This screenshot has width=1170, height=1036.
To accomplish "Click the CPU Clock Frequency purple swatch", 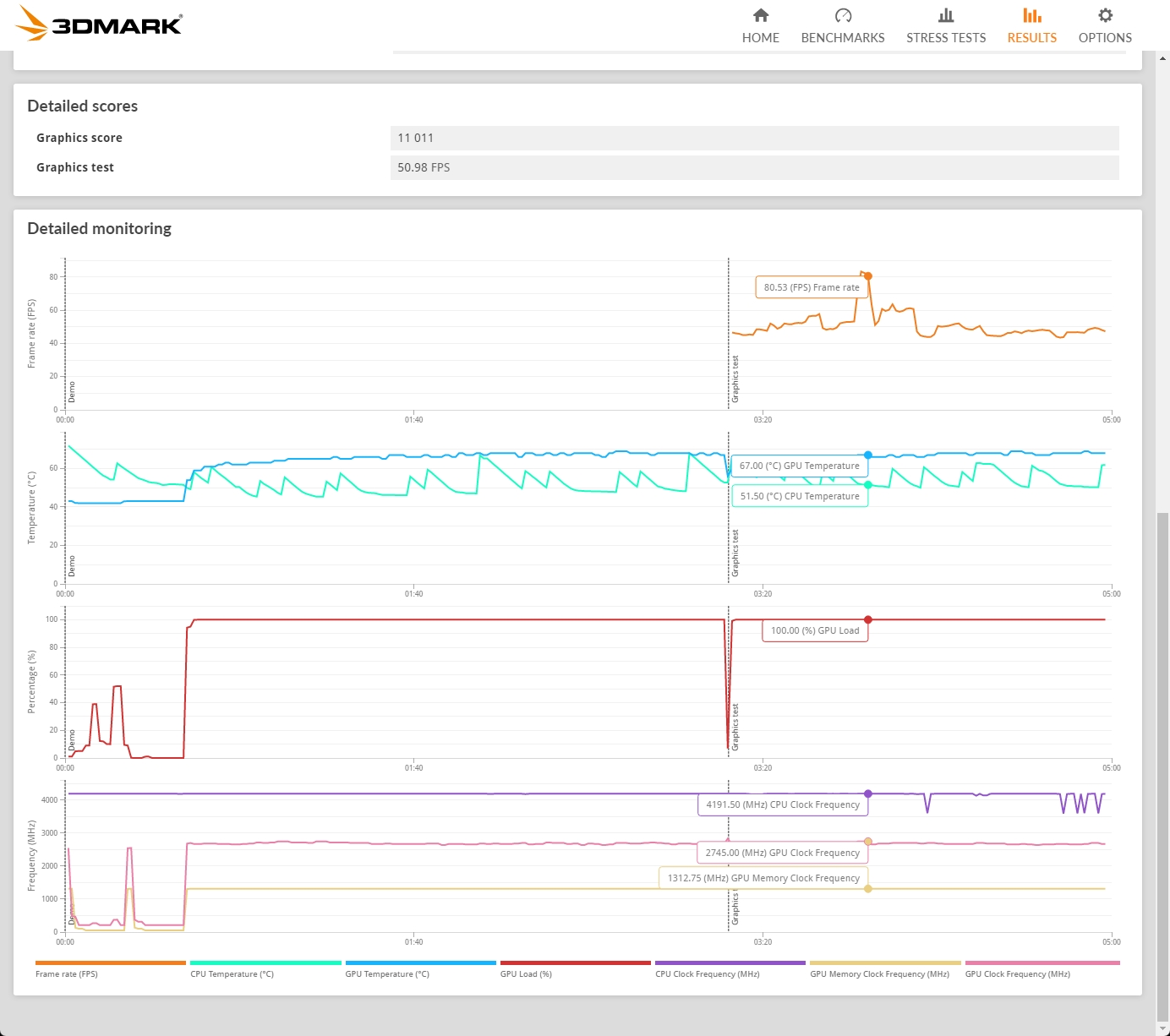I will (730, 962).
